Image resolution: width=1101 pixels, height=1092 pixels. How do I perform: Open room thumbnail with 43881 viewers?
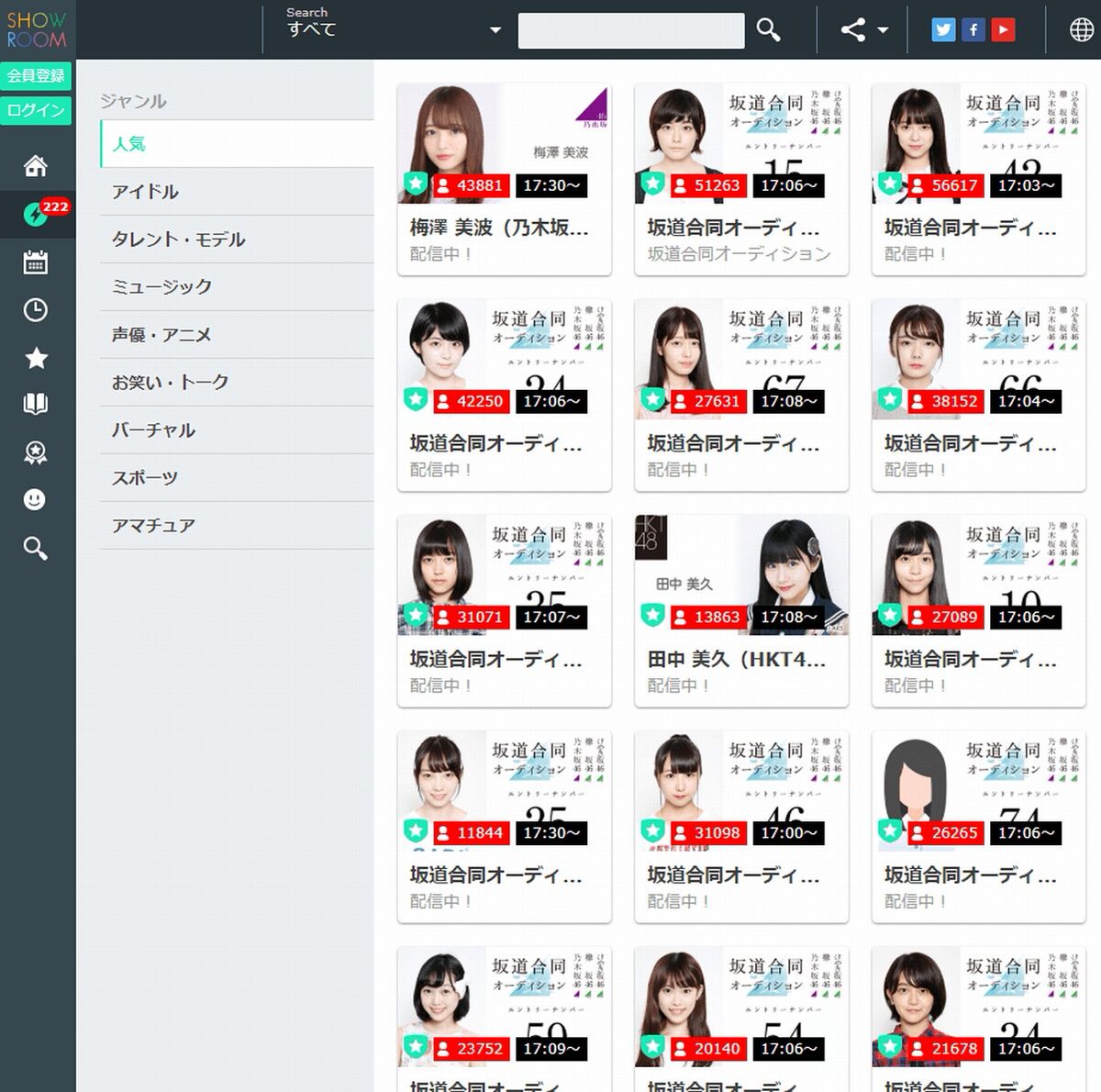click(504, 143)
